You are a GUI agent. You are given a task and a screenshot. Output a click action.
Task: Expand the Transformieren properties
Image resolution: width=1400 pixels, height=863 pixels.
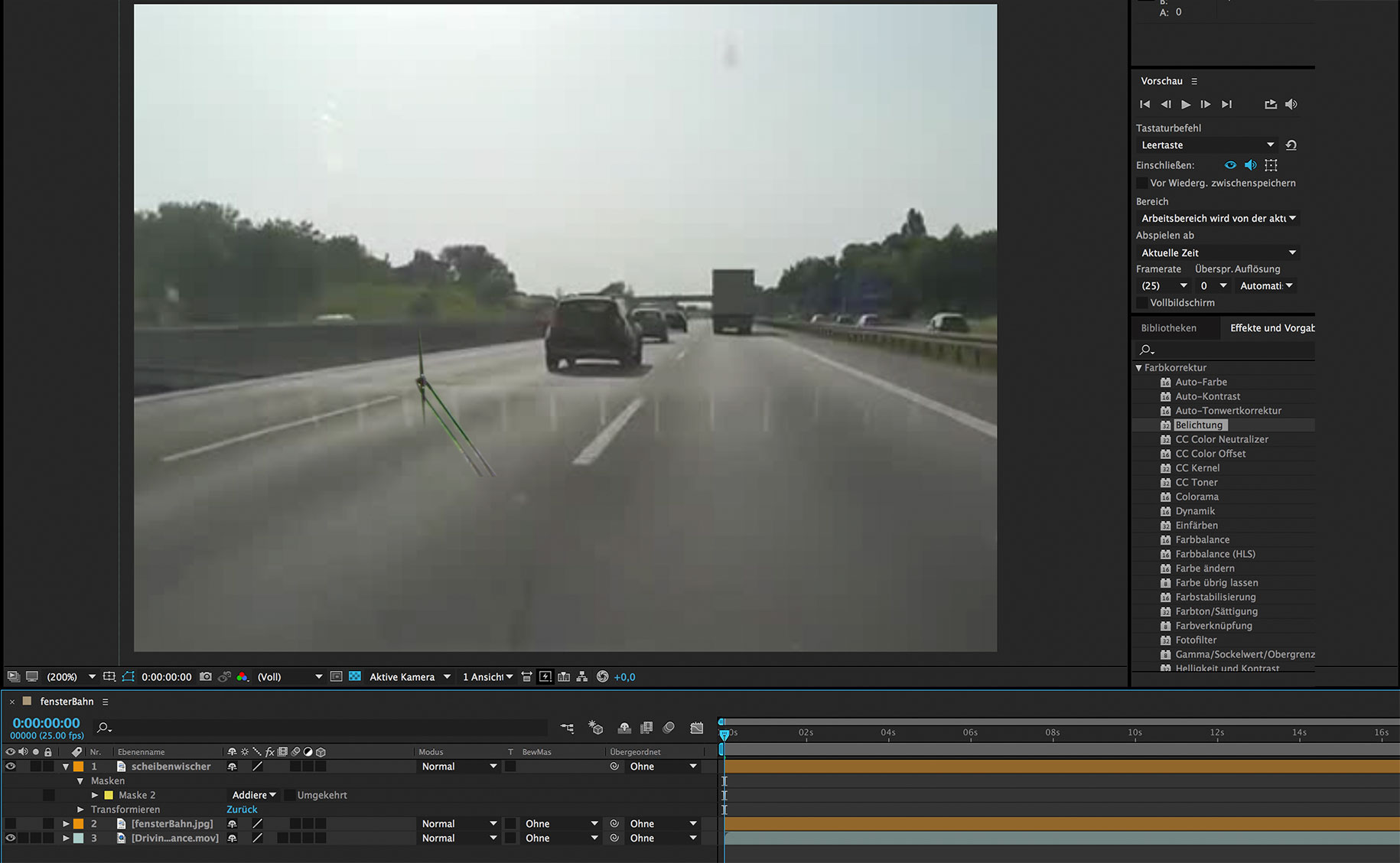click(80, 809)
